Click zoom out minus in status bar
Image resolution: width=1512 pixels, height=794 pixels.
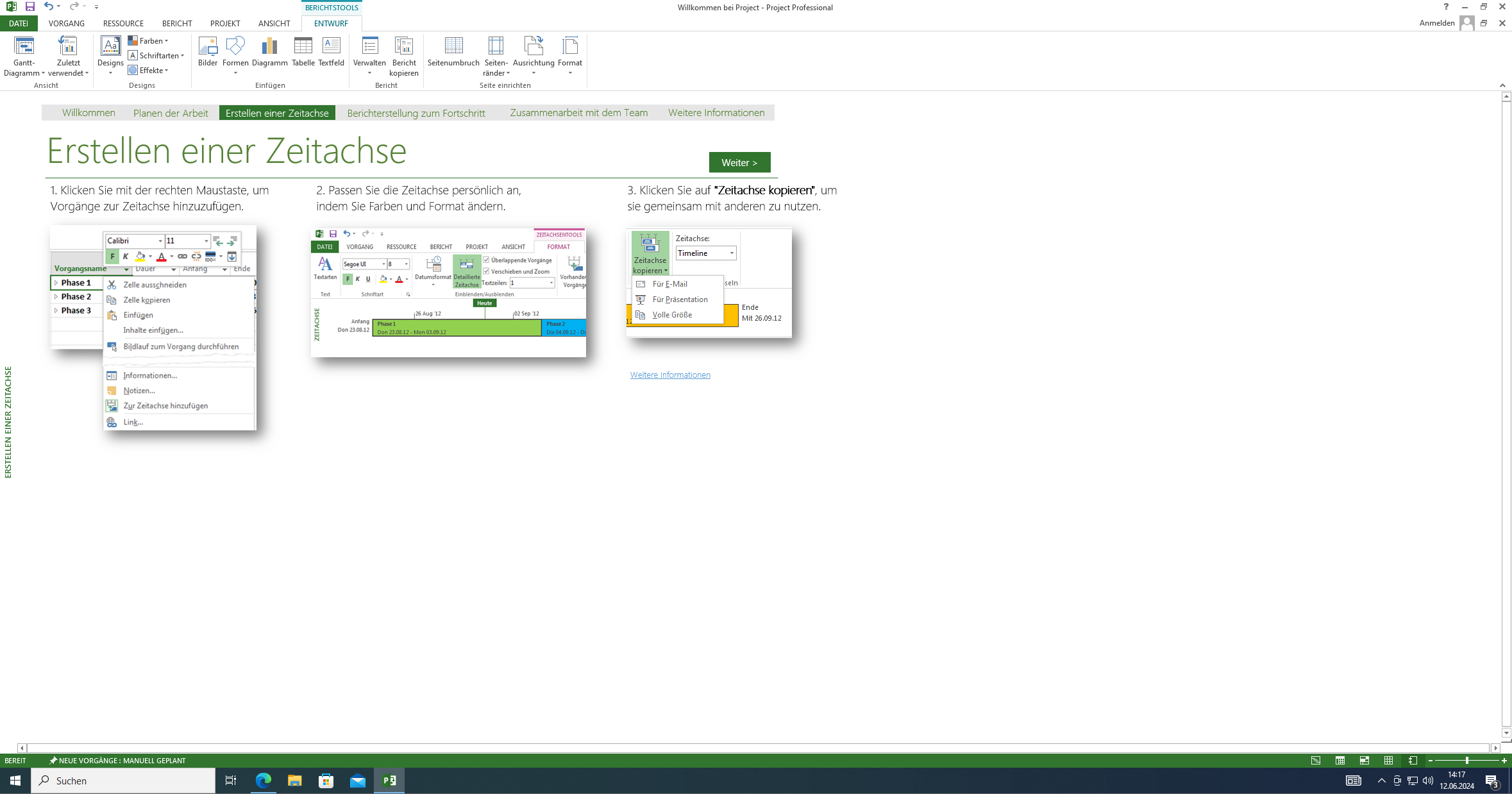pos(1431,760)
